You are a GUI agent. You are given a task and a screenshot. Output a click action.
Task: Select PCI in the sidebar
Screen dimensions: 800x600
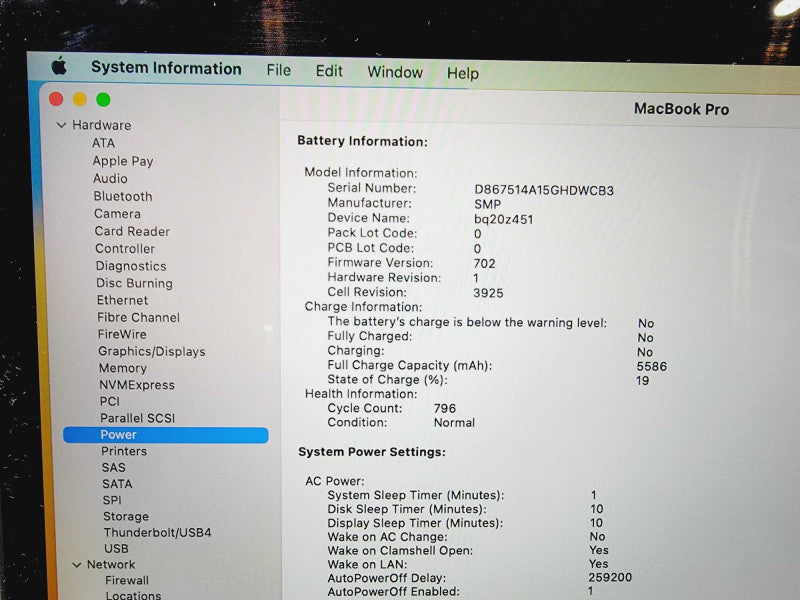click(x=110, y=402)
